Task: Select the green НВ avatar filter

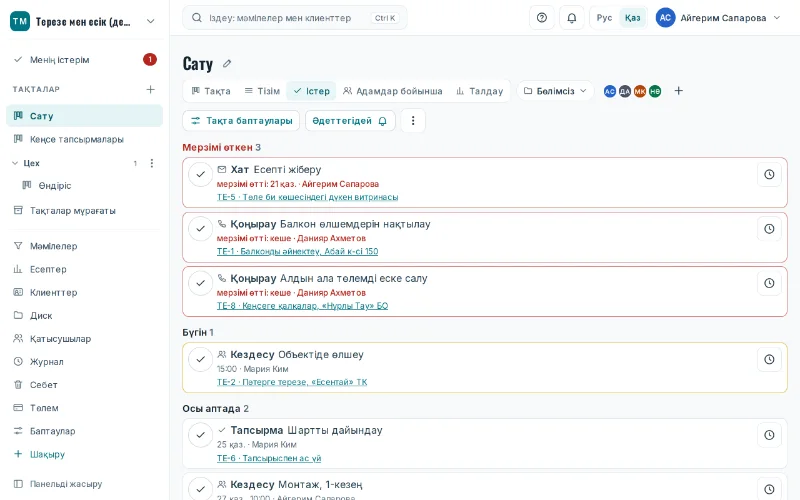Action: tap(655, 91)
